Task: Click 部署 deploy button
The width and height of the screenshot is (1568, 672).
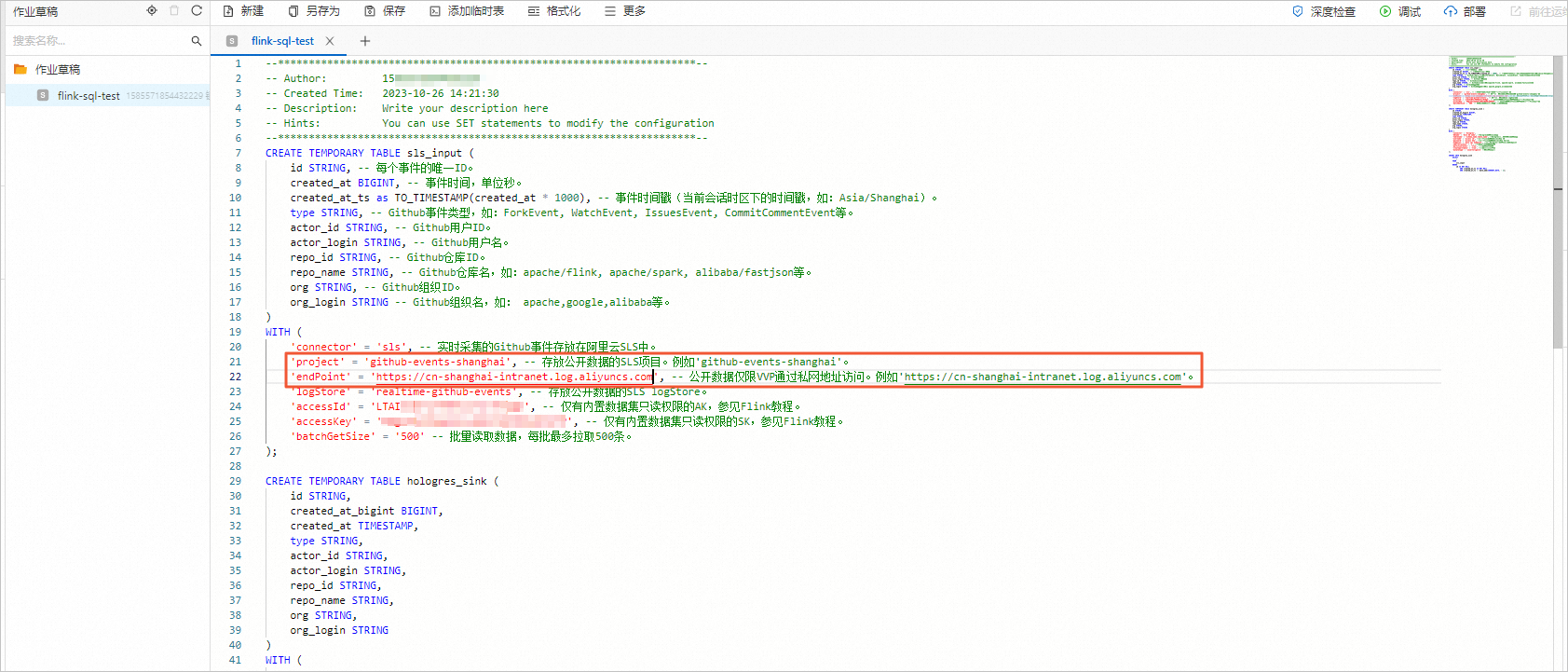Action: [x=1465, y=12]
